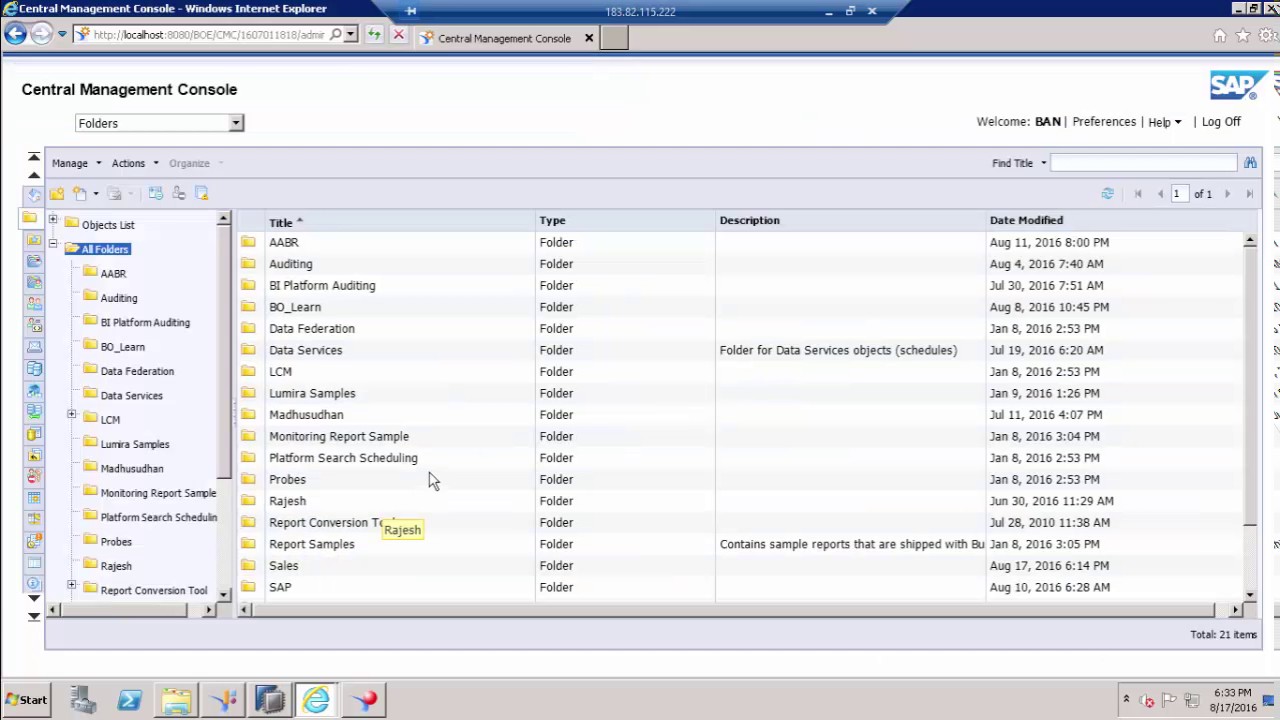Viewport: 1280px width, 720px height.
Task: Open the browser address bar dropdown
Action: (x=351, y=35)
